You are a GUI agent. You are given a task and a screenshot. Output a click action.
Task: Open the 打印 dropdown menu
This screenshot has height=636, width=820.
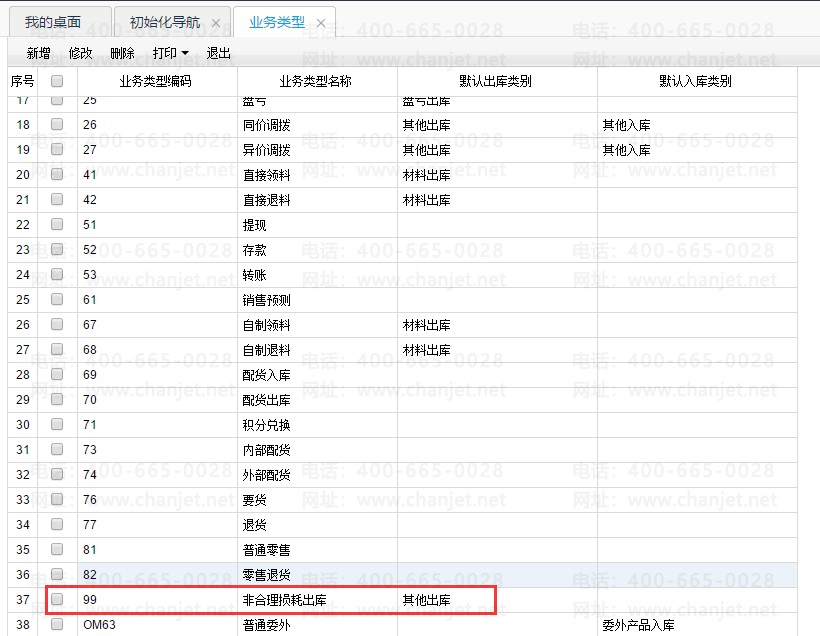tap(170, 53)
